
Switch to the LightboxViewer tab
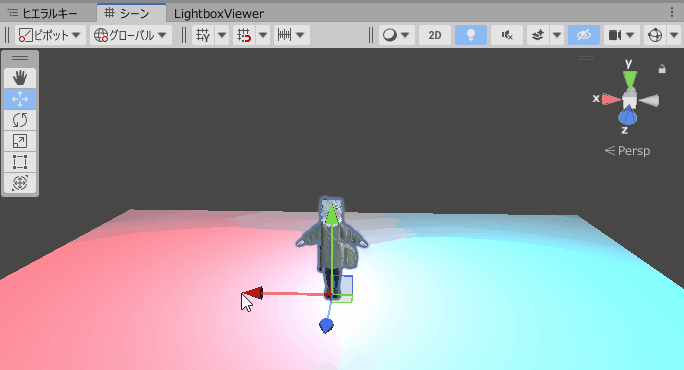(219, 14)
